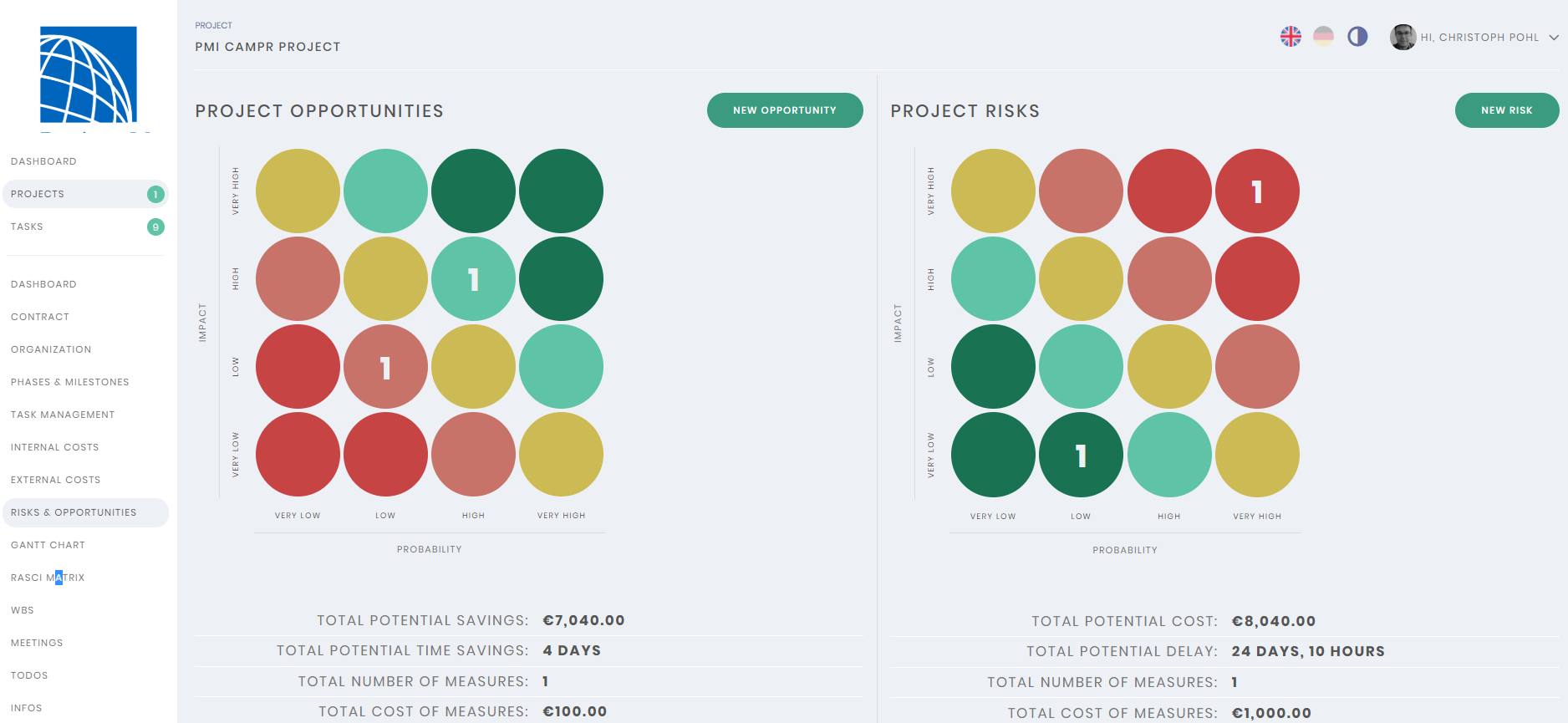Screen dimensions: 1568x723
Task: Open the Phases & Milestones page
Action: pyautogui.click(x=70, y=382)
